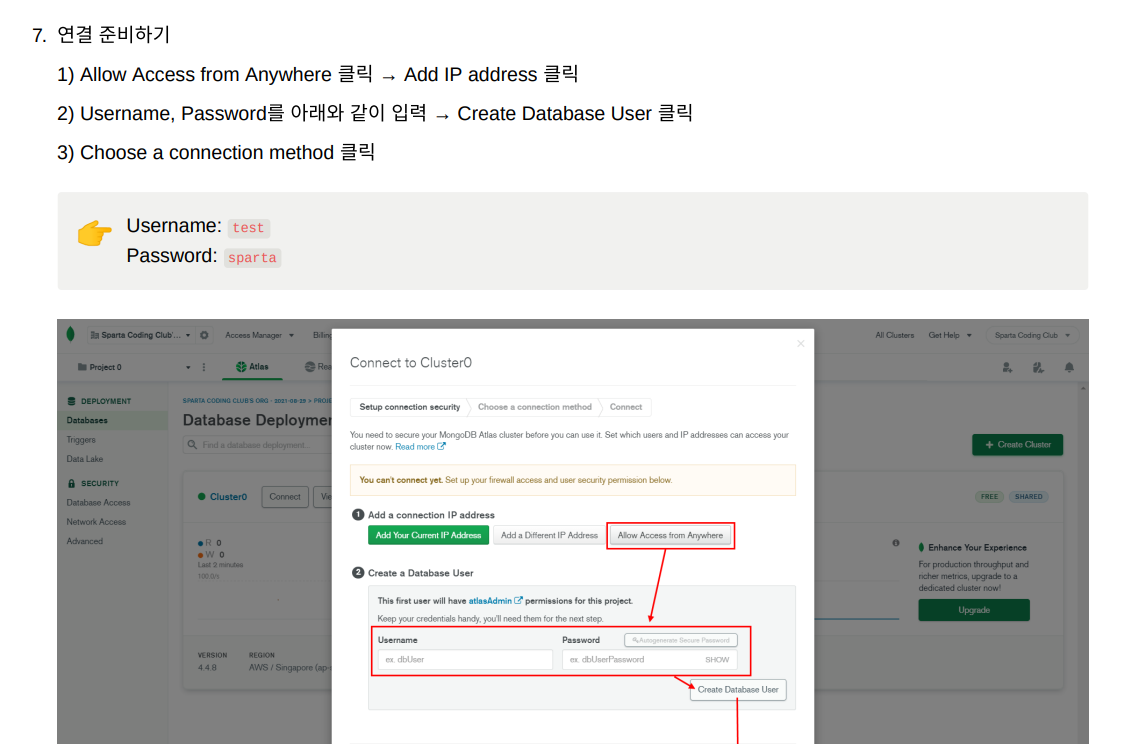Focus the Username input field

(465, 659)
